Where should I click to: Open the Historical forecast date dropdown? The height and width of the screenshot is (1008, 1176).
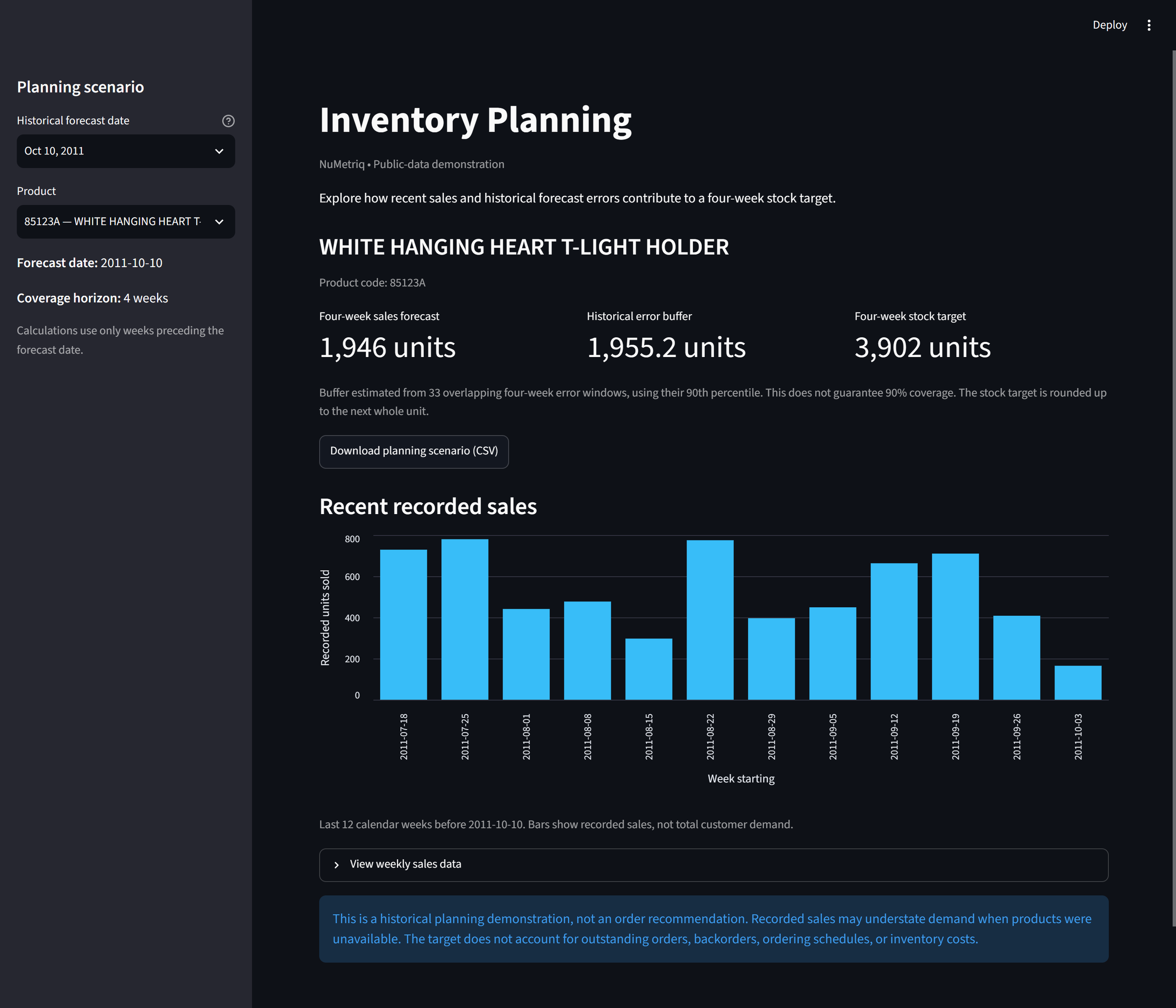[x=126, y=151]
